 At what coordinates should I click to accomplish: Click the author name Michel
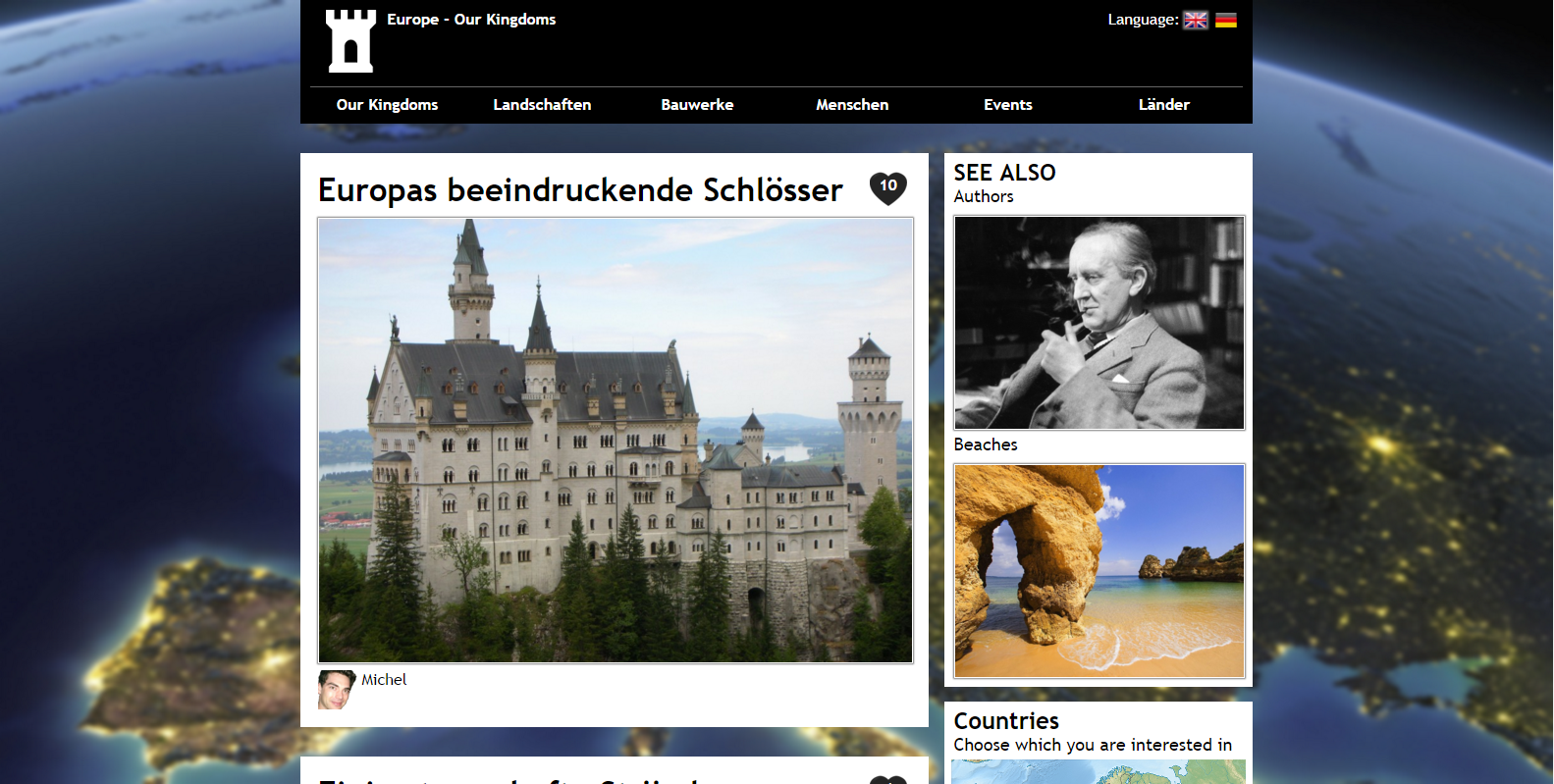(384, 680)
